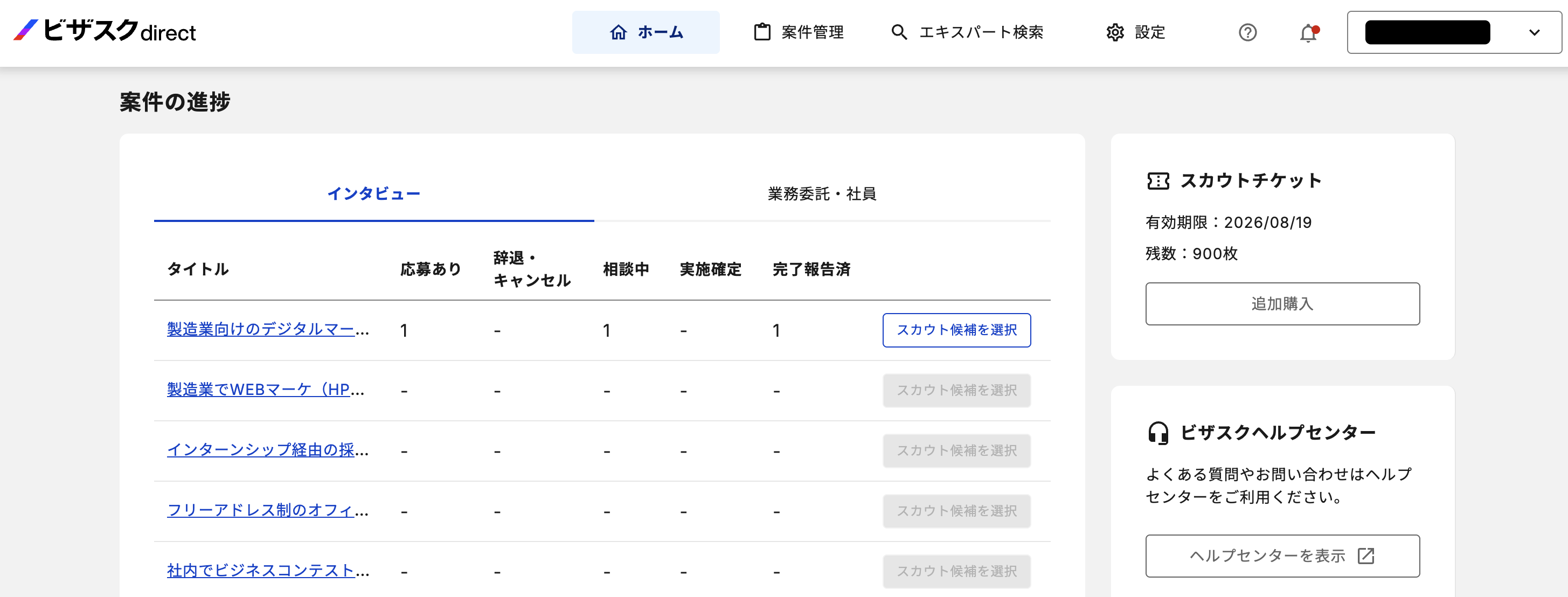Click 相談中 value 1 in first row

coord(607,331)
